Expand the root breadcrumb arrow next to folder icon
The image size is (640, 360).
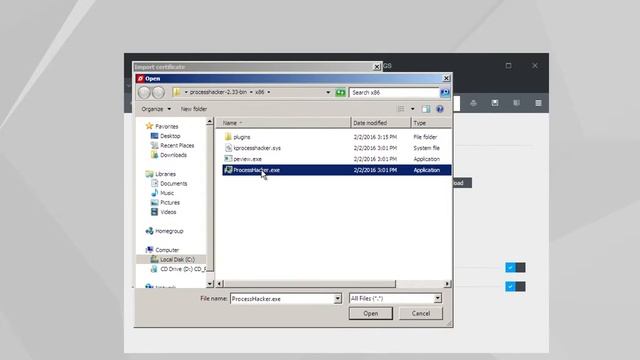186,93
